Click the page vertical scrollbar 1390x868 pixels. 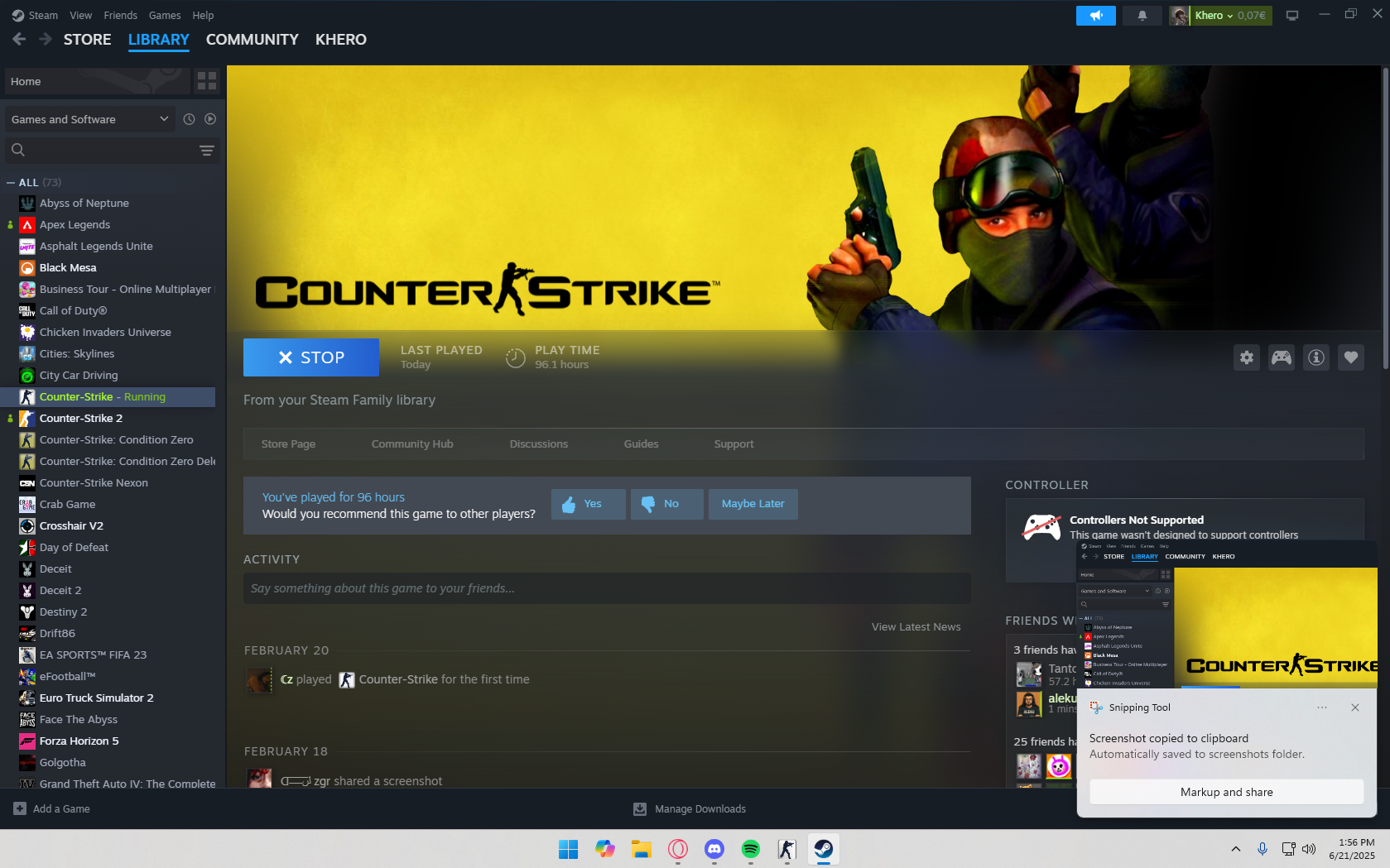click(x=1385, y=248)
